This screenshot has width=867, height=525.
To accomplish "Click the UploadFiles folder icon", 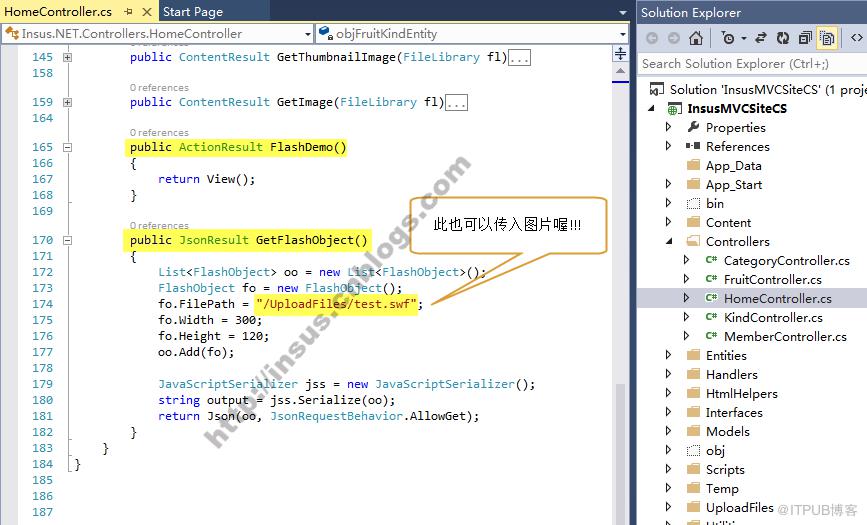I will tap(693, 507).
